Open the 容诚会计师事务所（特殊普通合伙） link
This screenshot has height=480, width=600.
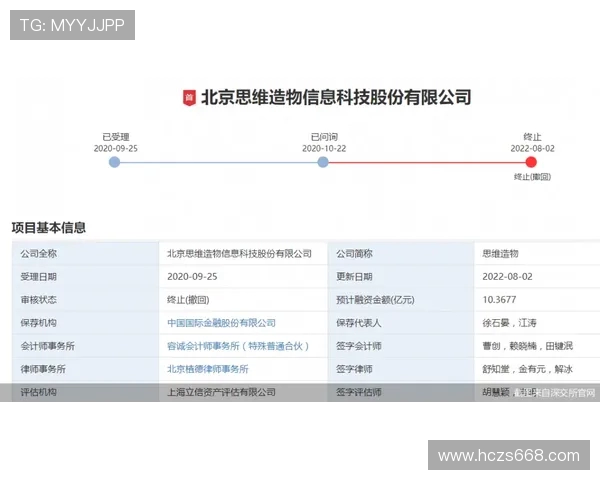click(x=238, y=346)
